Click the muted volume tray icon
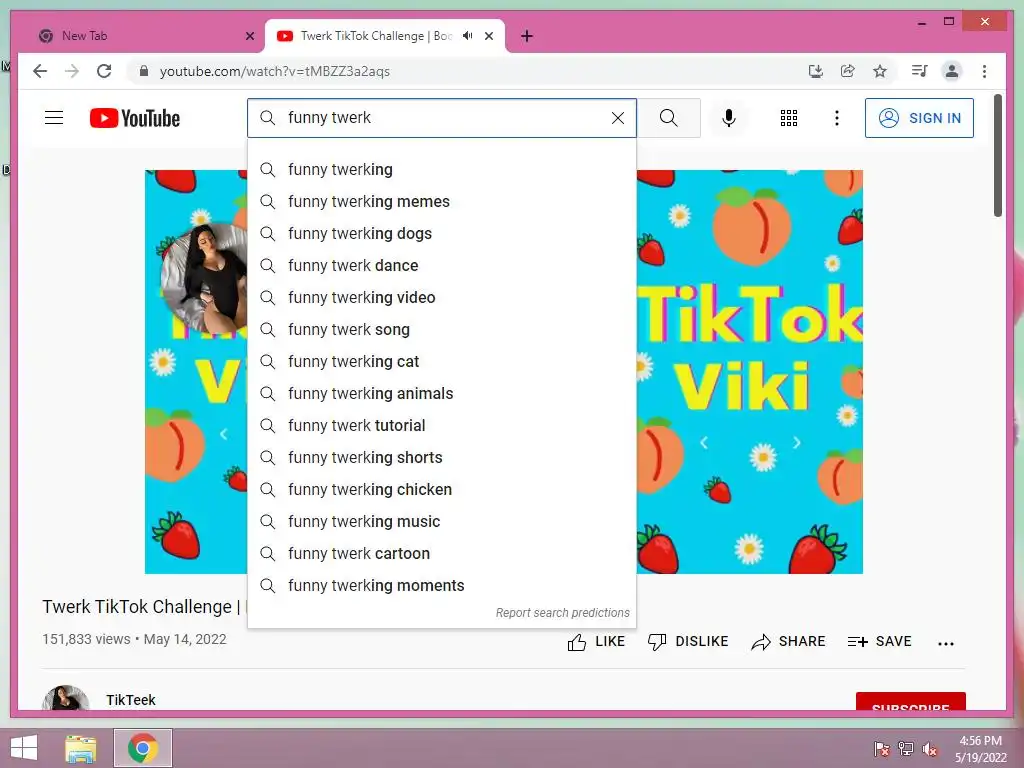 (930, 749)
